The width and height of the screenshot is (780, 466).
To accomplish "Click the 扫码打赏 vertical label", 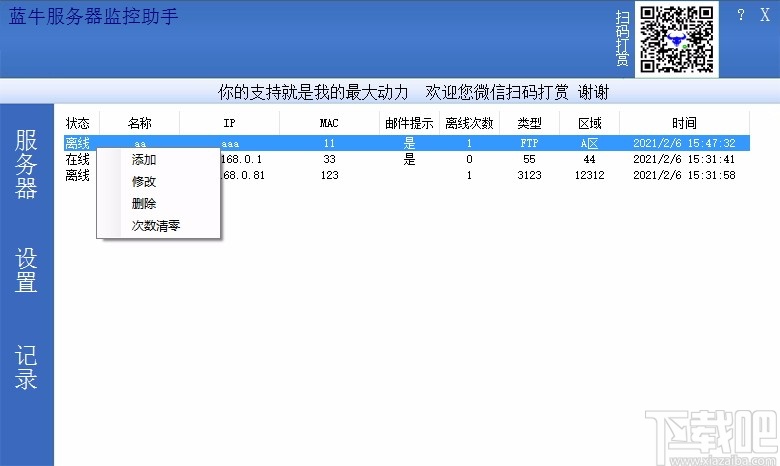I will [622, 38].
